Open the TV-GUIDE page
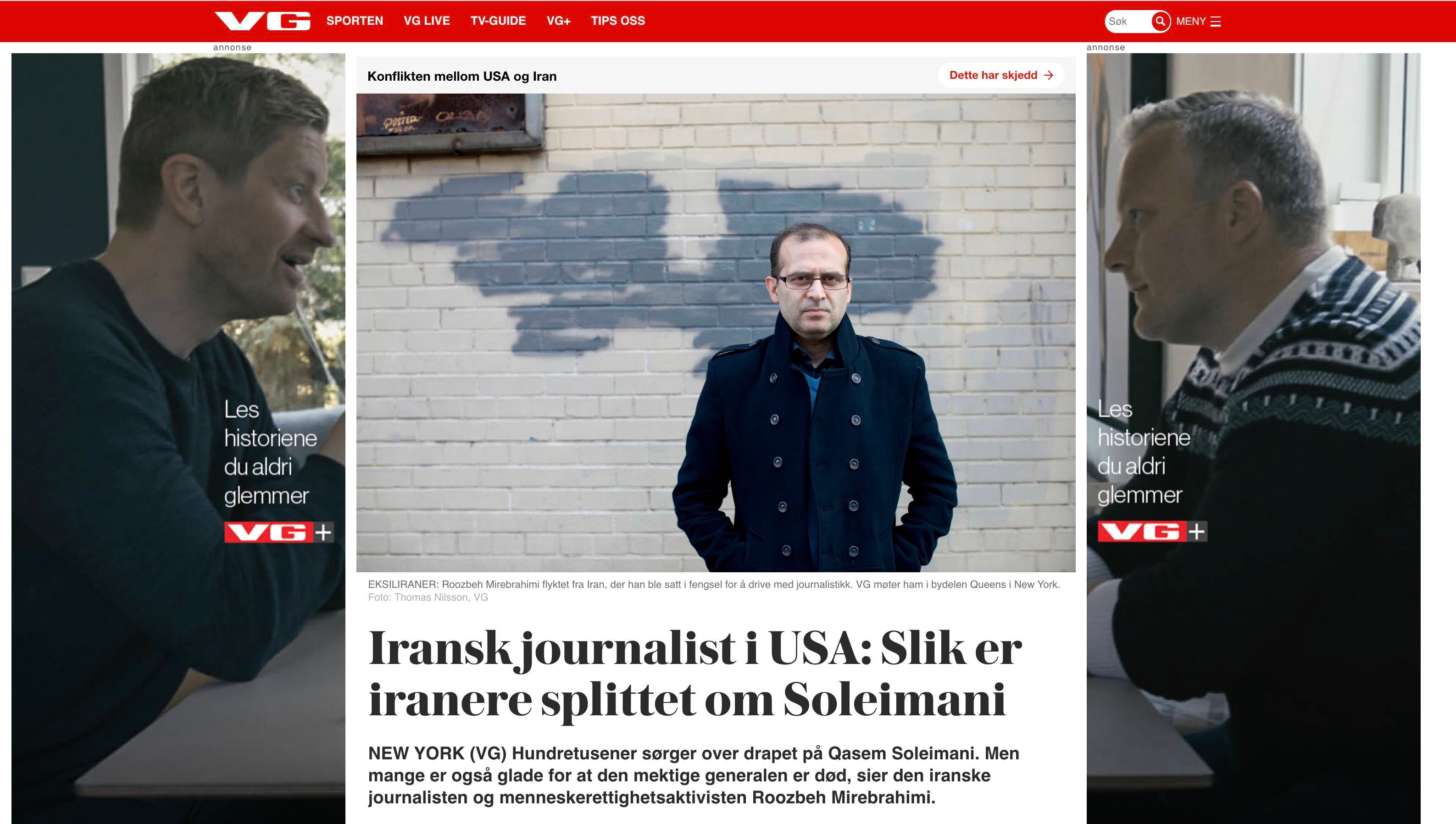The image size is (1456, 824). 498,21
